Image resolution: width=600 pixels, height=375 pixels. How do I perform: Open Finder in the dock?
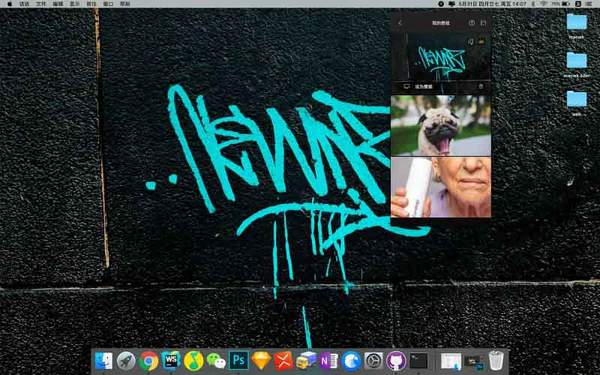point(103,361)
